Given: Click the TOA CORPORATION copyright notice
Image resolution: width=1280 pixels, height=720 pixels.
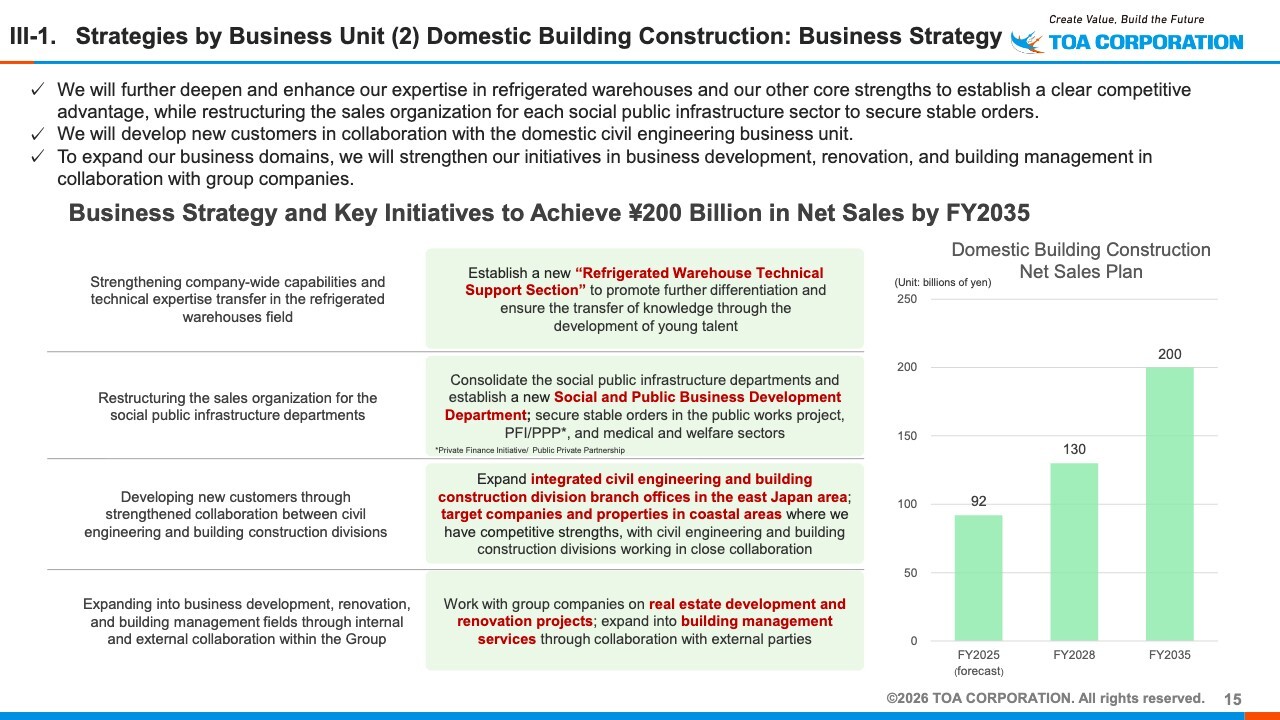Looking at the screenshot, I should pos(1045,698).
